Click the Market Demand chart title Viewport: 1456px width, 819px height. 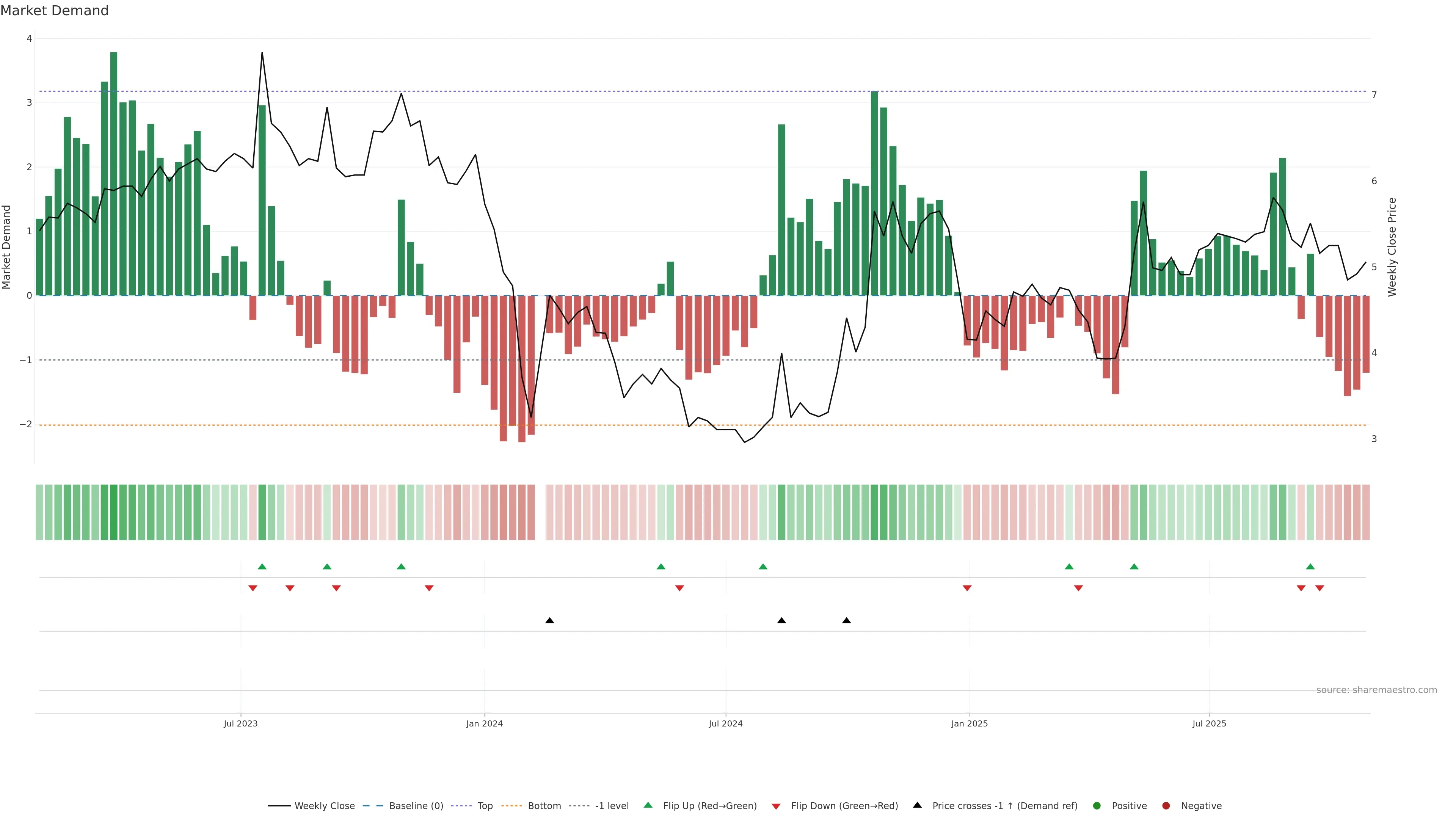click(54, 11)
